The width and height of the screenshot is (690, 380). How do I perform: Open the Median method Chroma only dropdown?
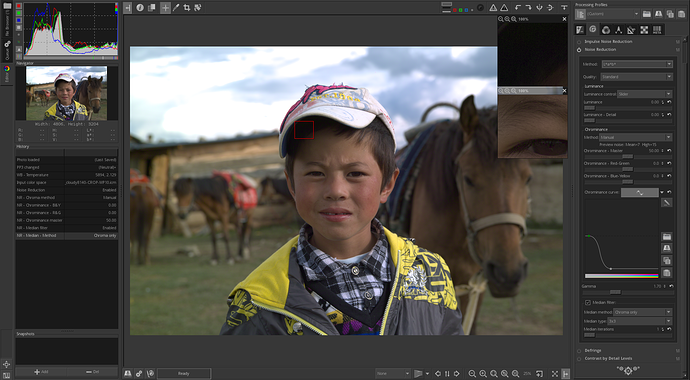[x=642, y=312]
